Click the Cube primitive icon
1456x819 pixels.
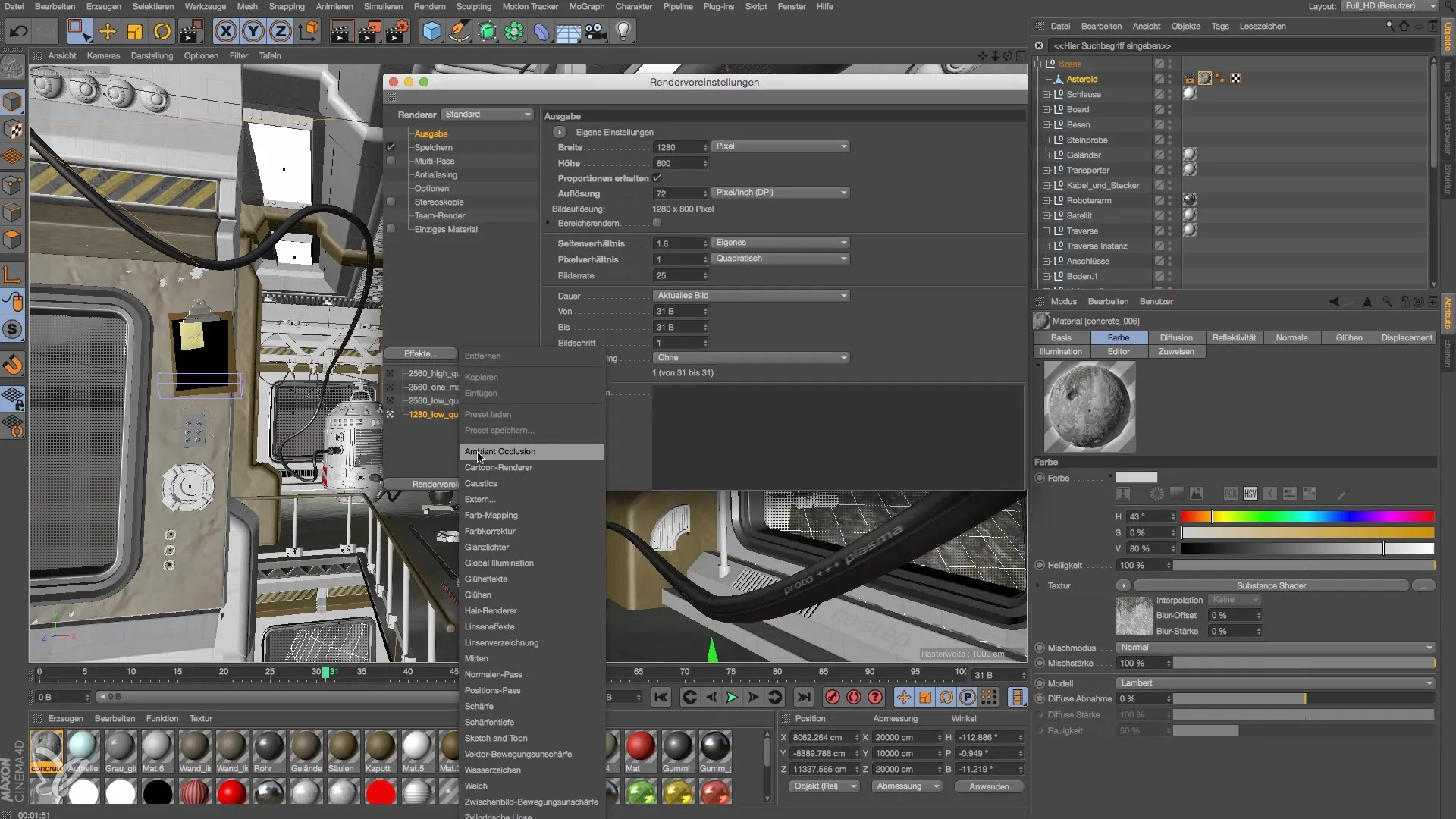coord(431,32)
